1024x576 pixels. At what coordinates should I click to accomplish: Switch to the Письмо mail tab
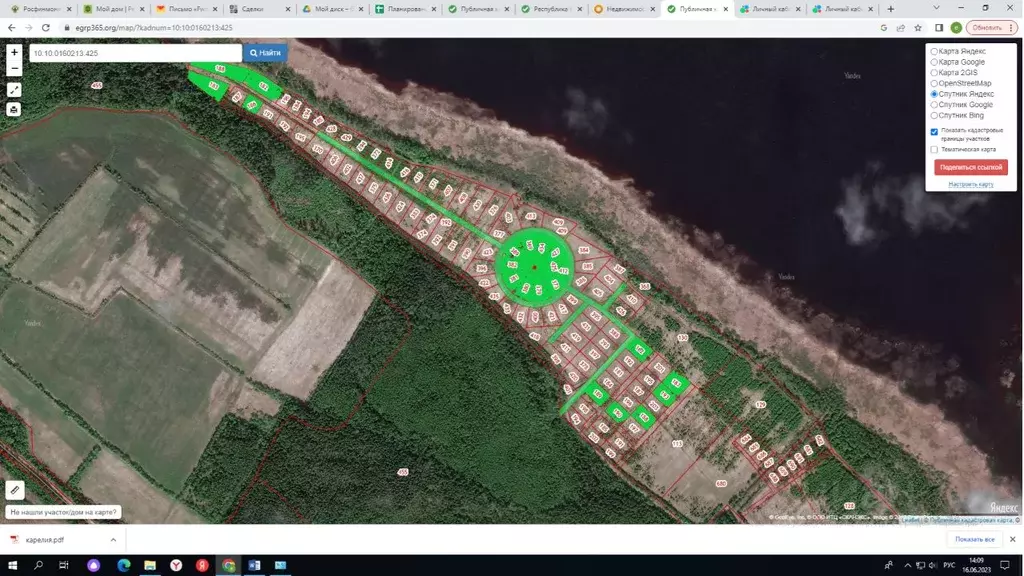[x=187, y=9]
